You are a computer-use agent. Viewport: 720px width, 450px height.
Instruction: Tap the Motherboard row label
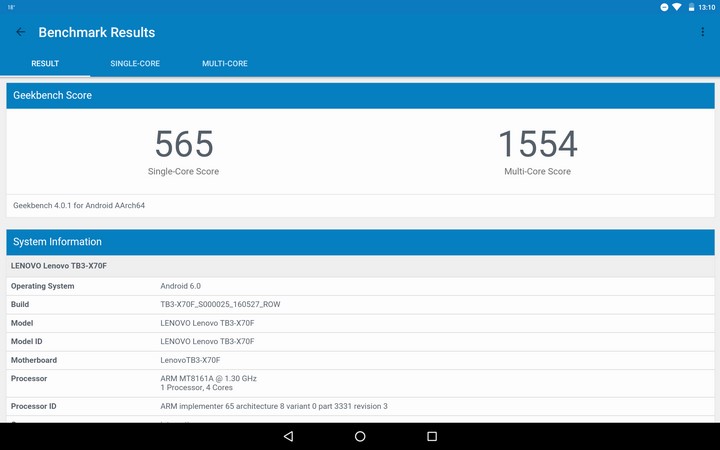pyautogui.click(x=34, y=360)
